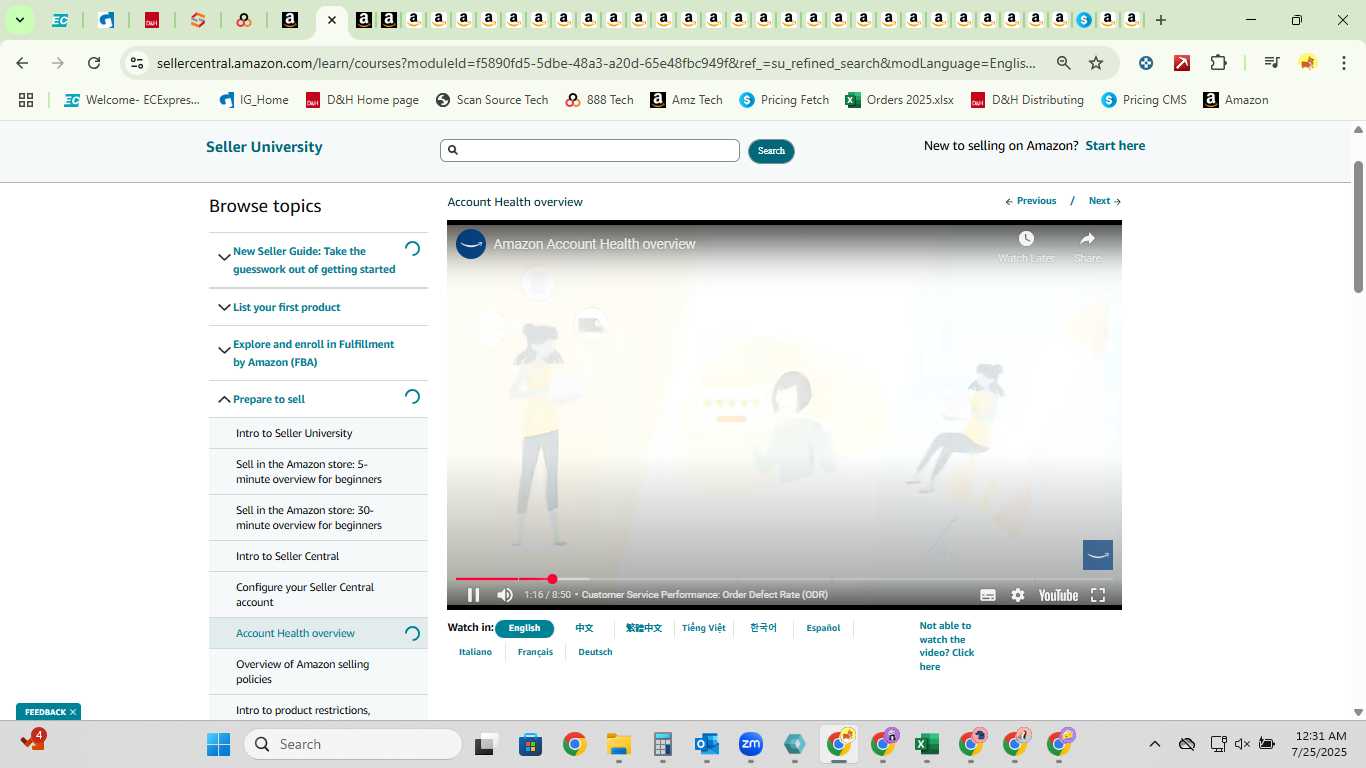Switch video language to Español
The image size is (1366, 768).
[x=823, y=628]
